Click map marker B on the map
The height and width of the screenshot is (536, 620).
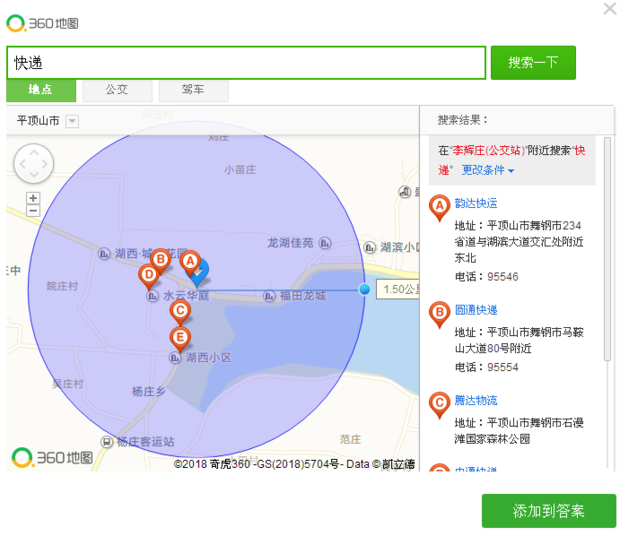coord(161,261)
